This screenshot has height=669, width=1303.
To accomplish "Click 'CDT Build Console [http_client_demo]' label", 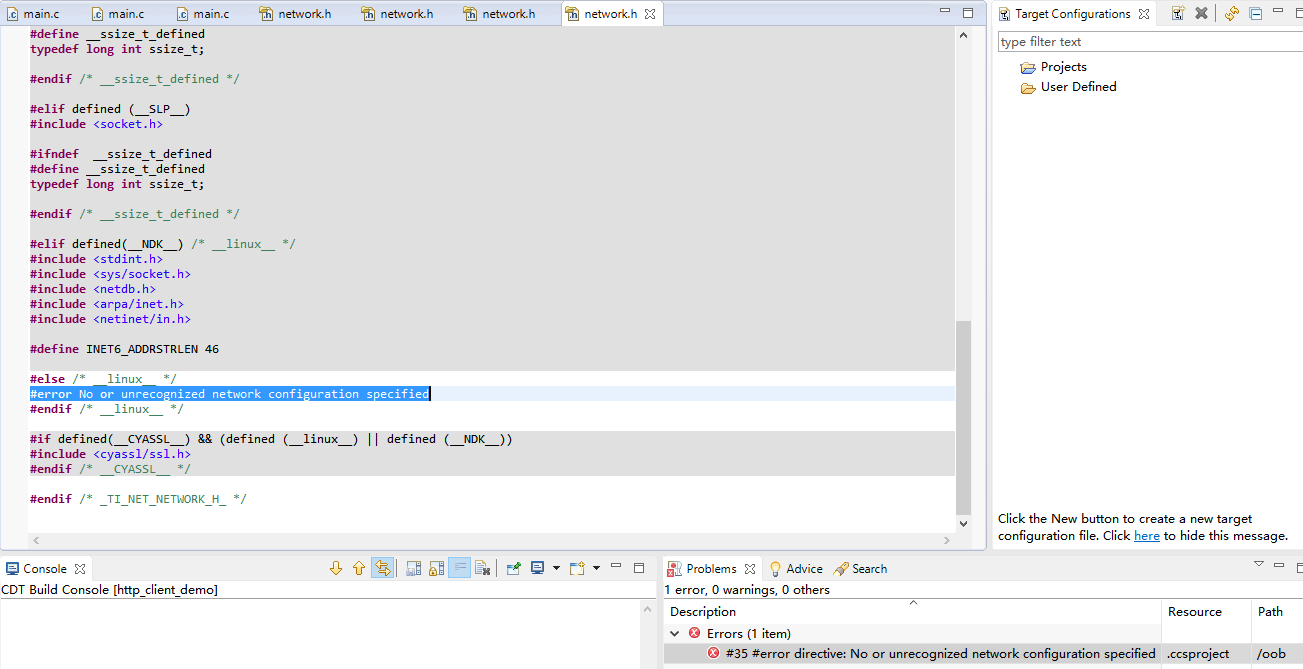I will tap(109, 590).
